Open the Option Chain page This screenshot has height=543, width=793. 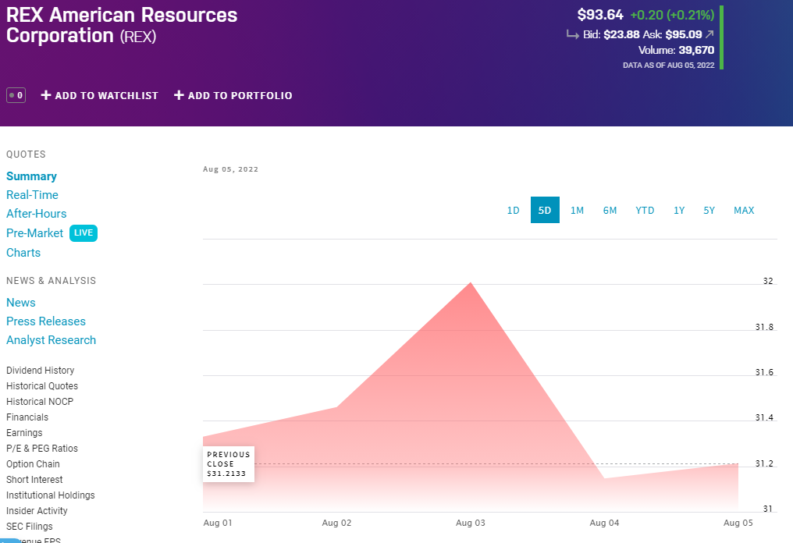coord(33,464)
